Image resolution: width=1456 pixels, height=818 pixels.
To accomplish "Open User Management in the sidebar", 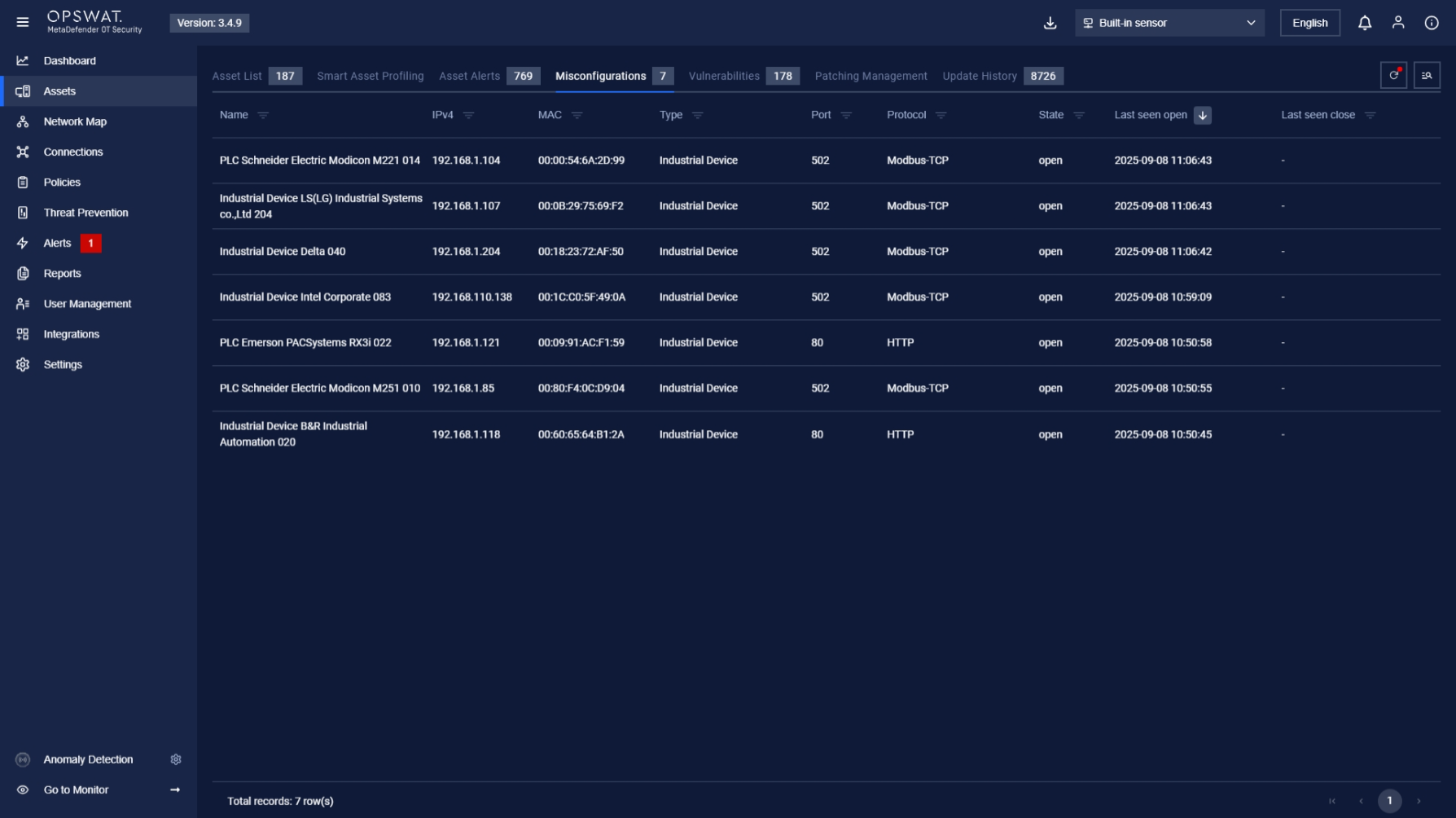I will click(x=99, y=304).
